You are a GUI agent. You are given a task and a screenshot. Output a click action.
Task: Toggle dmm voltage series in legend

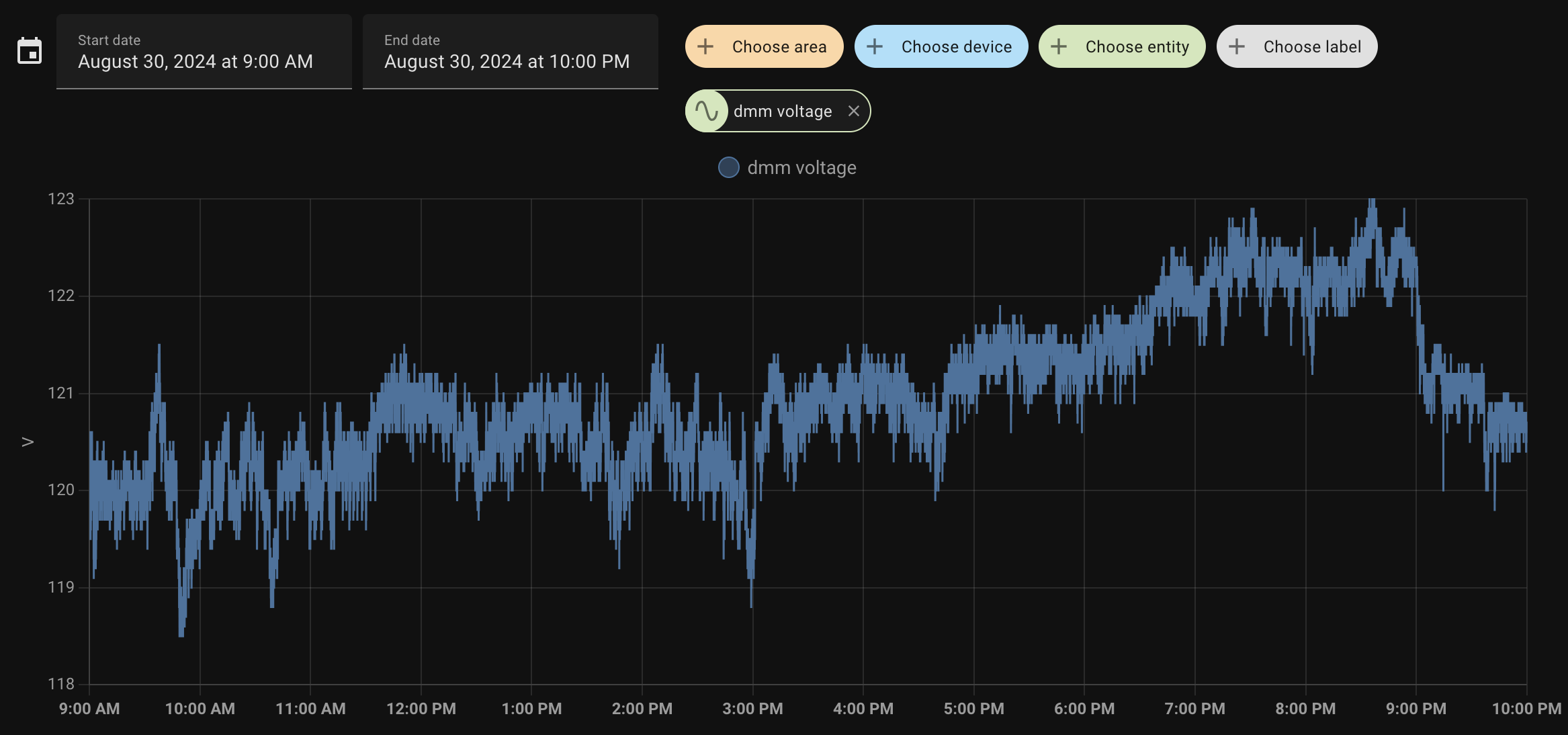[801, 167]
